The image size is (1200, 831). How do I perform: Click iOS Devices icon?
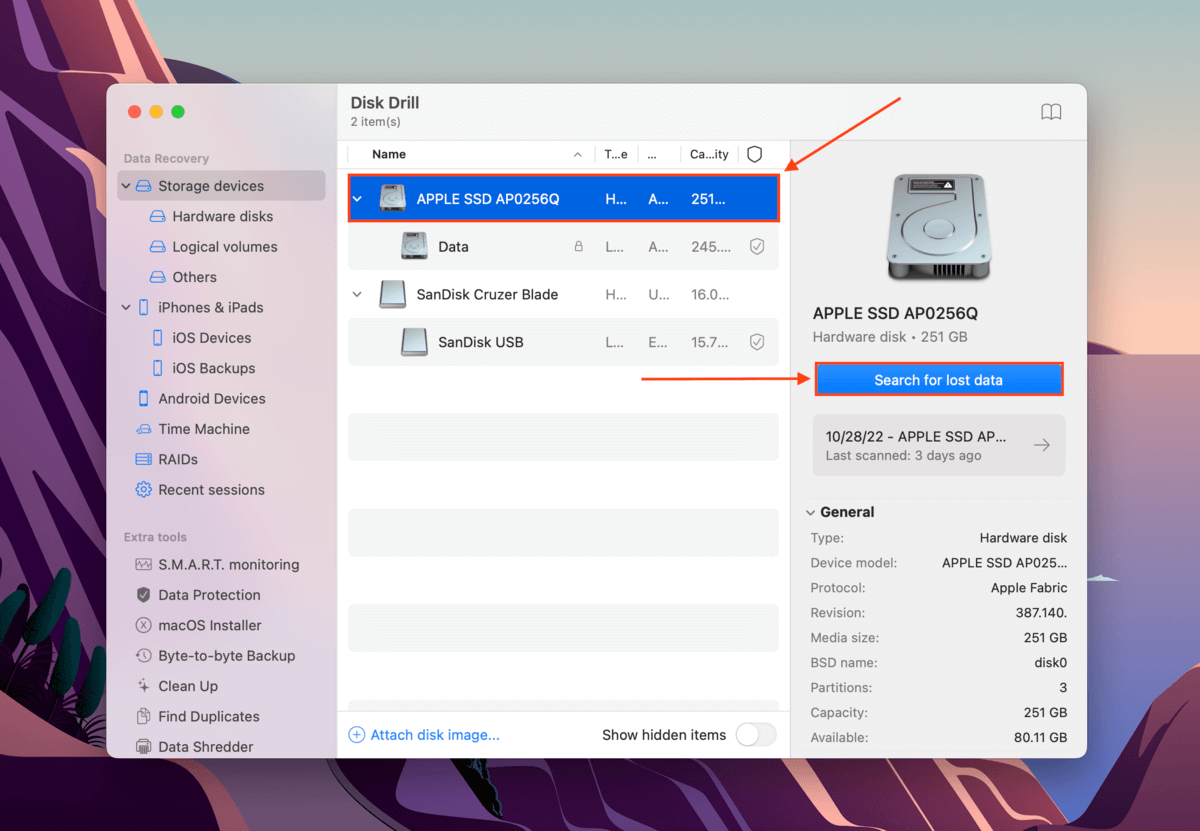click(x=157, y=338)
